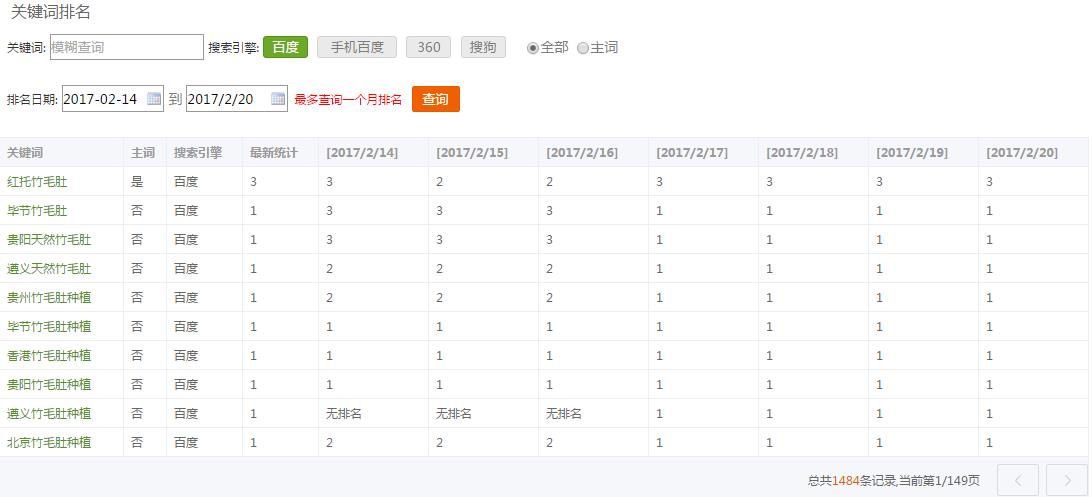This screenshot has width=1092, height=497.
Task: Open keyword link 贵阳天然竹毛肚
Action: [x=49, y=240]
